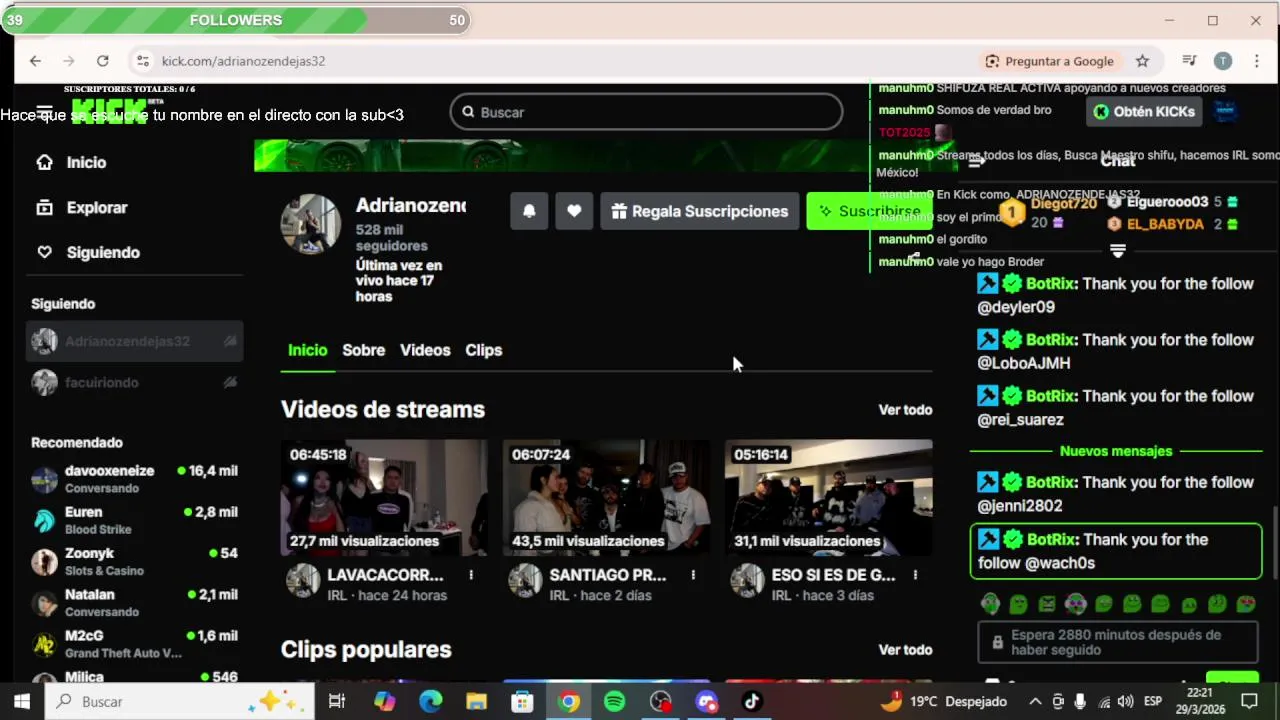Click the @wach0s follow message in chat

pos(1116,551)
